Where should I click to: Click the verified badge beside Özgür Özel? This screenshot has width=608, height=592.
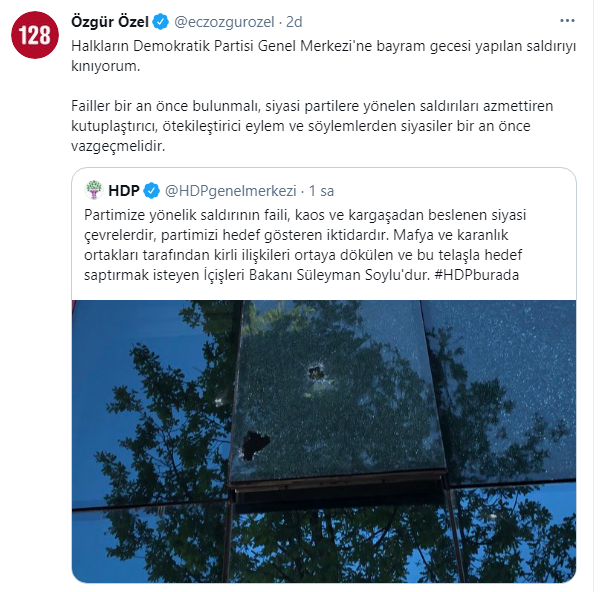161,22
